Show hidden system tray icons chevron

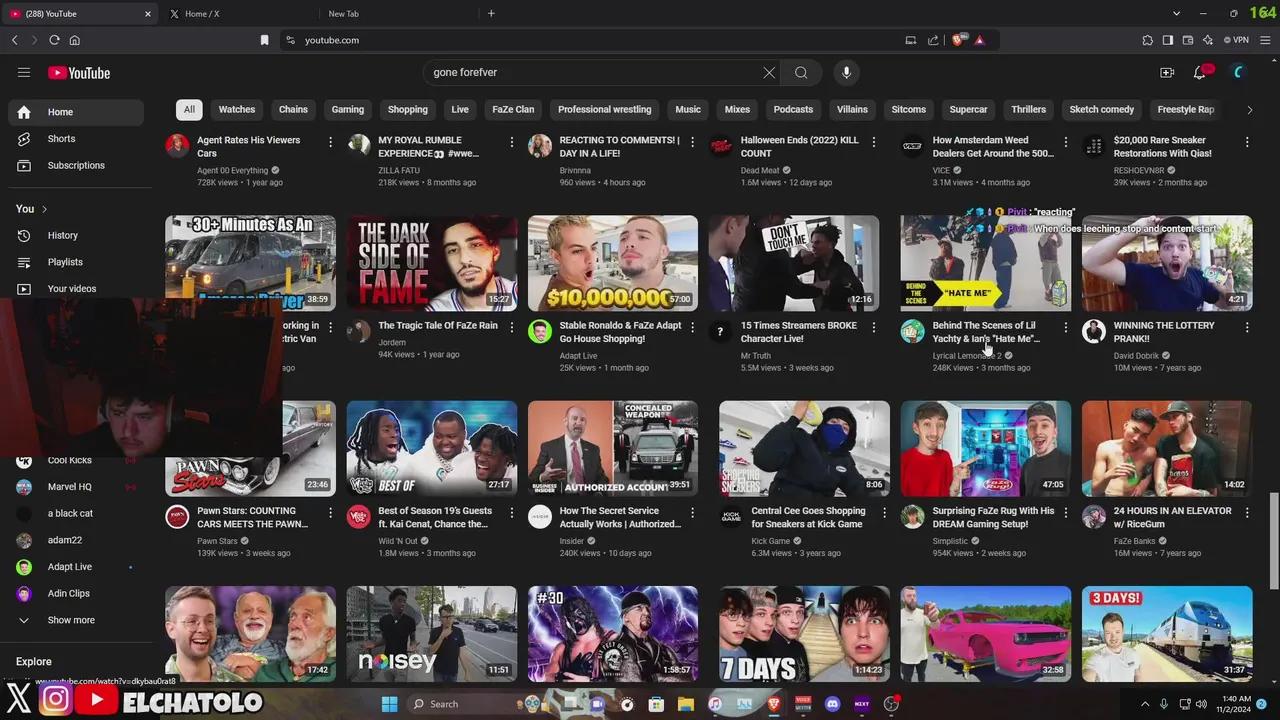(1145, 704)
